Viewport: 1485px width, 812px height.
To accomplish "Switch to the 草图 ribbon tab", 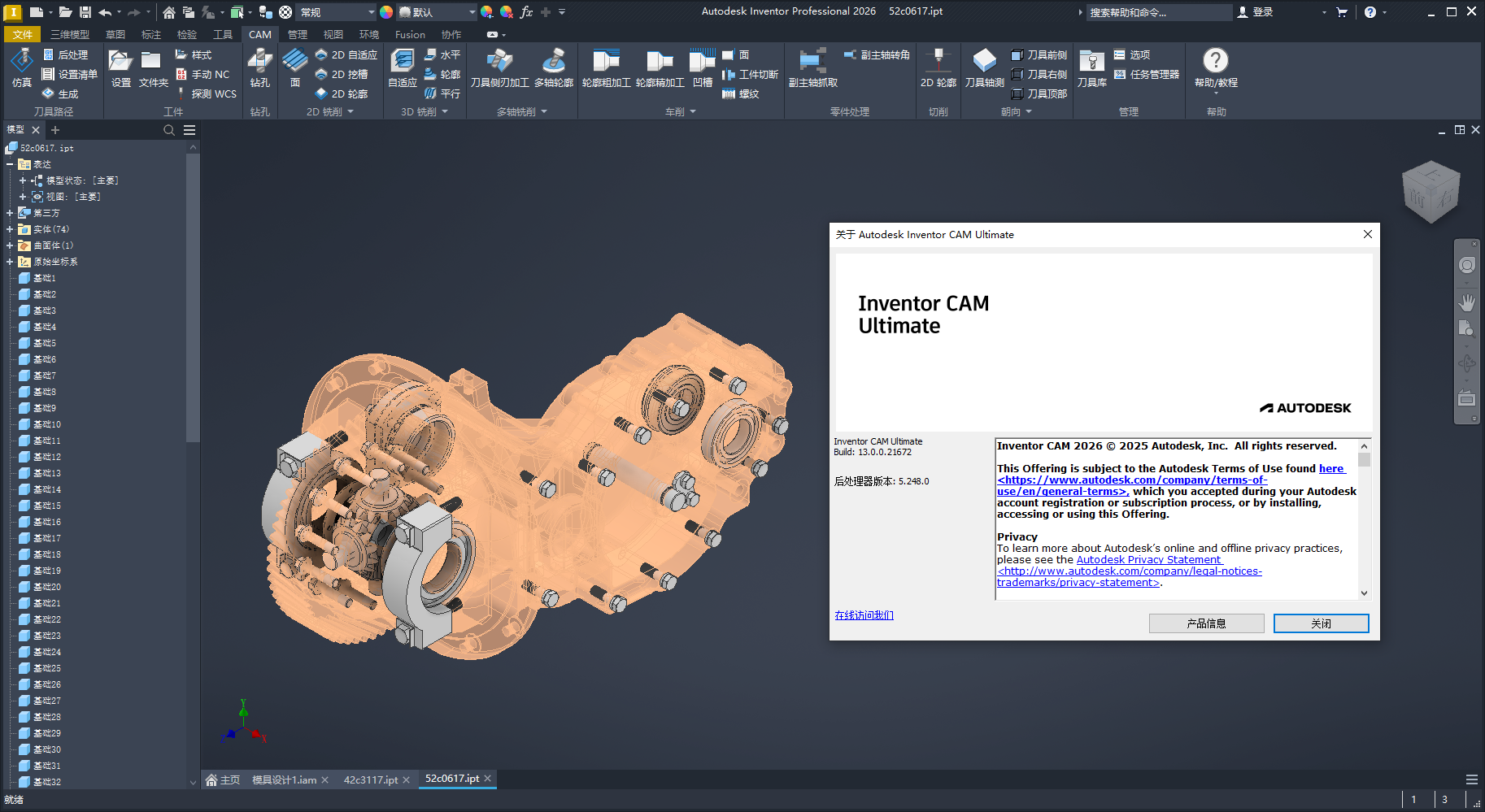I will pos(115,34).
